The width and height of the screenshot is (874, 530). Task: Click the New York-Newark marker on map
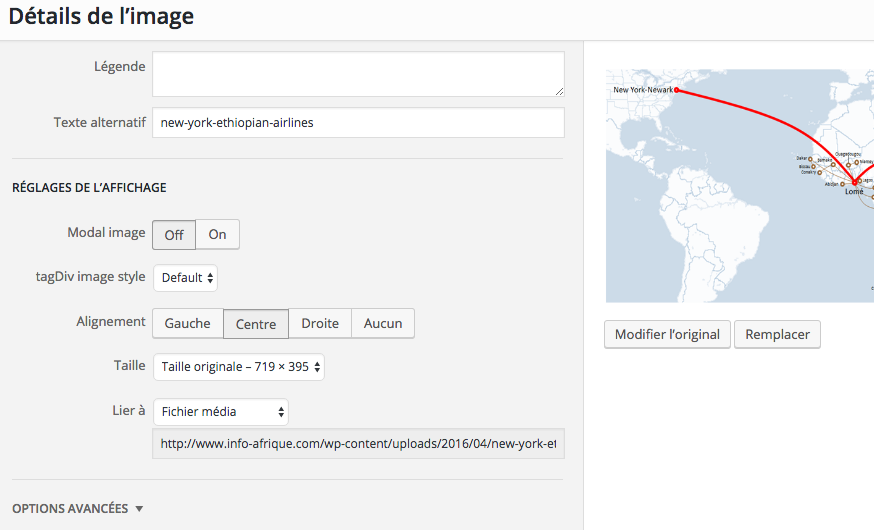pos(677,90)
